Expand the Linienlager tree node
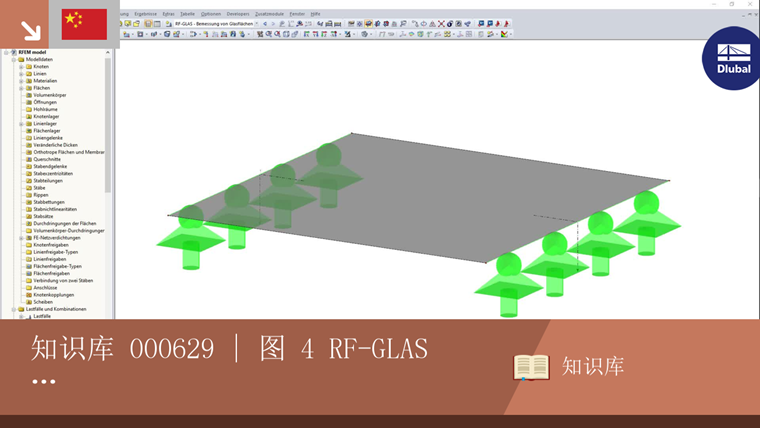 [21, 124]
